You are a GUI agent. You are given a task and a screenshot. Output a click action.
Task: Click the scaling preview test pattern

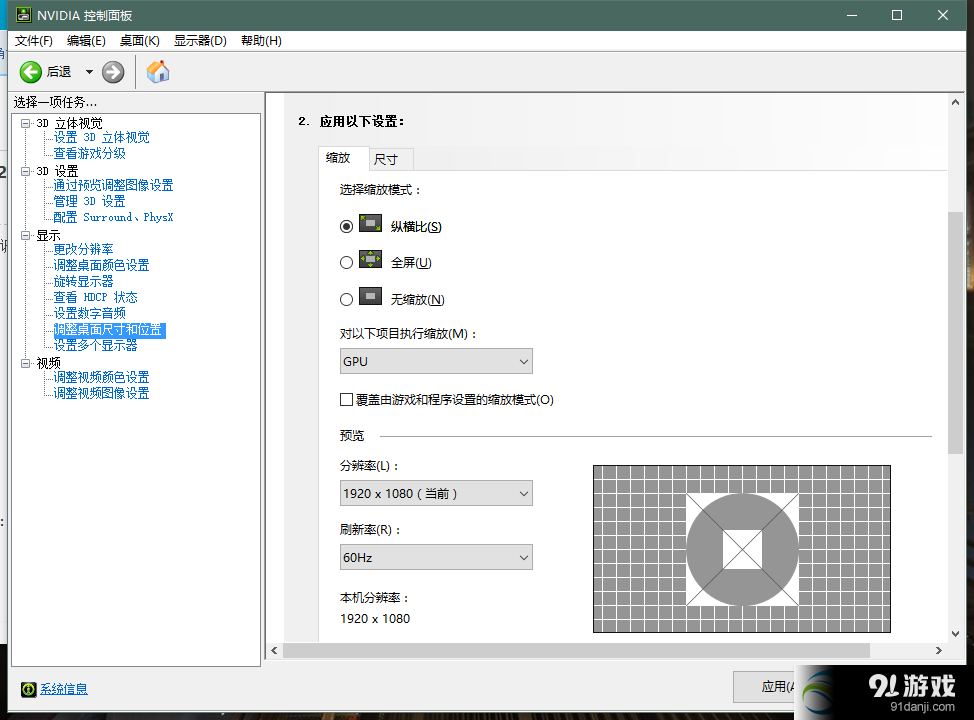tap(742, 549)
